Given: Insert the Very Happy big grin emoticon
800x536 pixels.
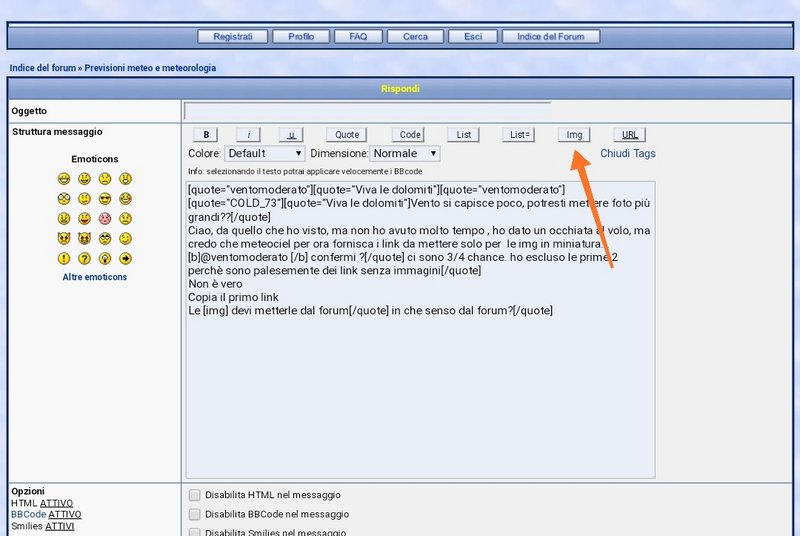Looking at the screenshot, I should (64, 178).
